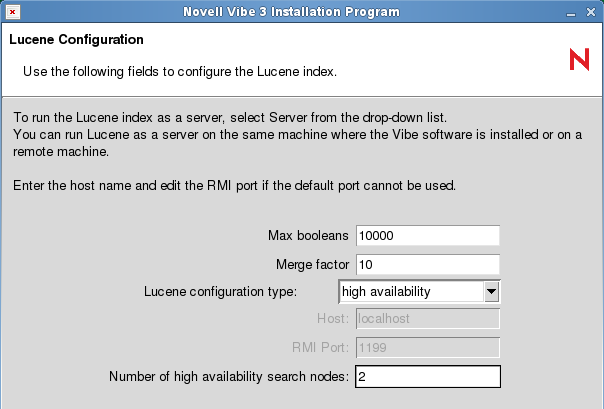
Task: Click the 'Enter the host name' instruction text
Action: [x=236, y=185]
